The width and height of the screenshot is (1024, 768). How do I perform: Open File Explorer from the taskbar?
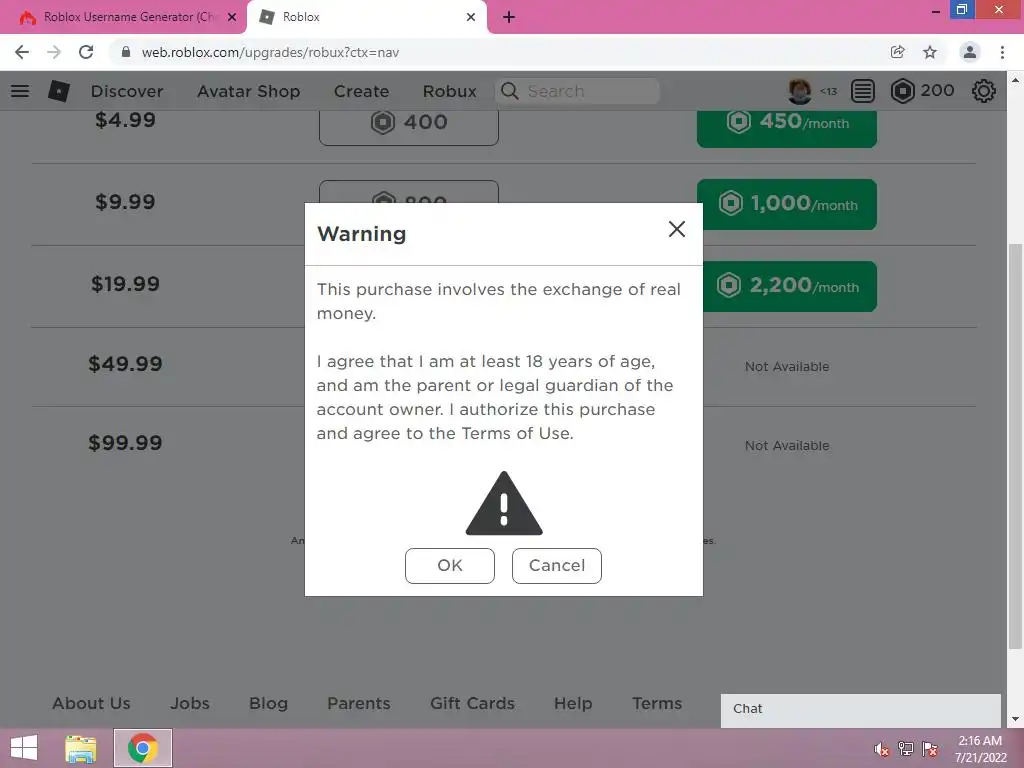81,748
